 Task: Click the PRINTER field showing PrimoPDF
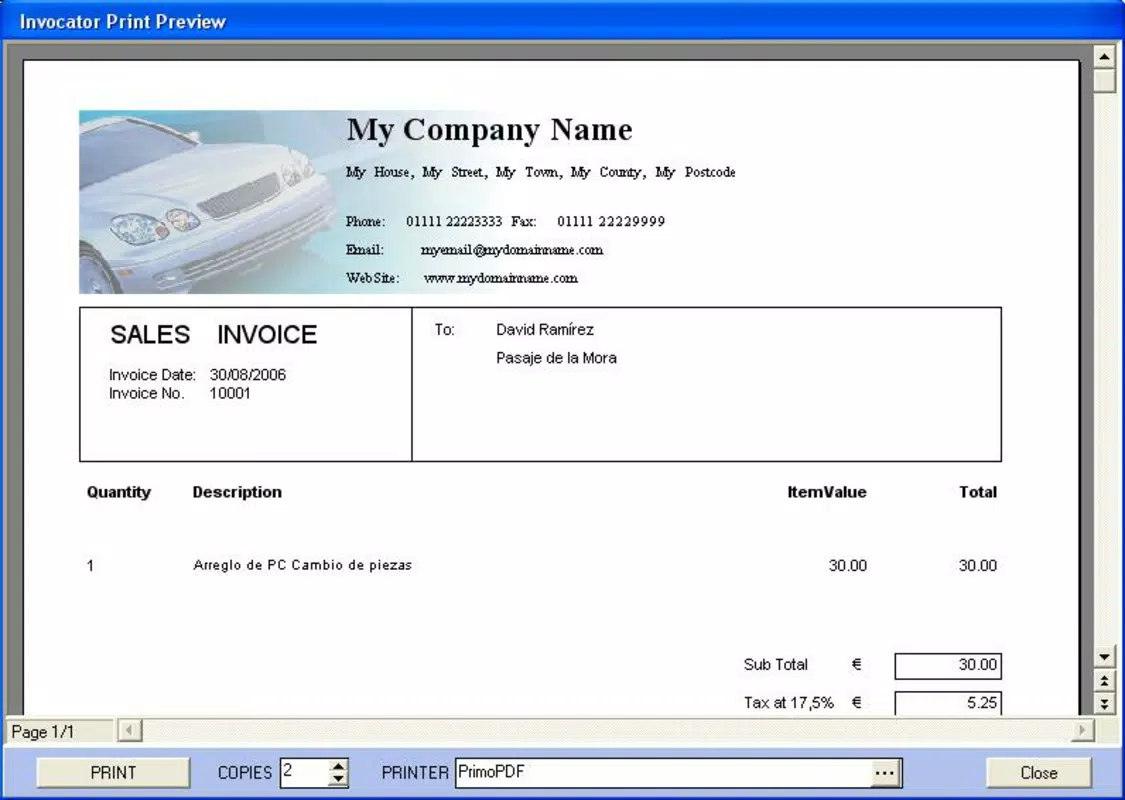click(x=664, y=772)
